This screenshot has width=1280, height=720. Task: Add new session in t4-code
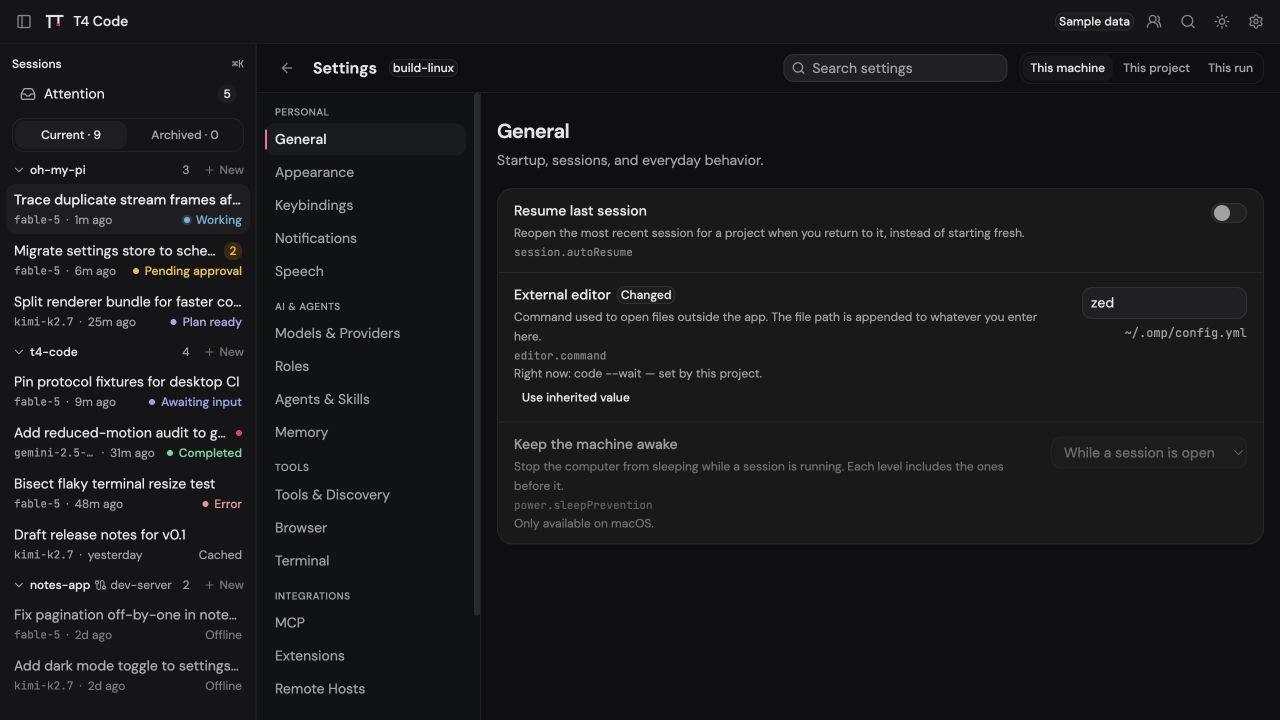click(224, 352)
